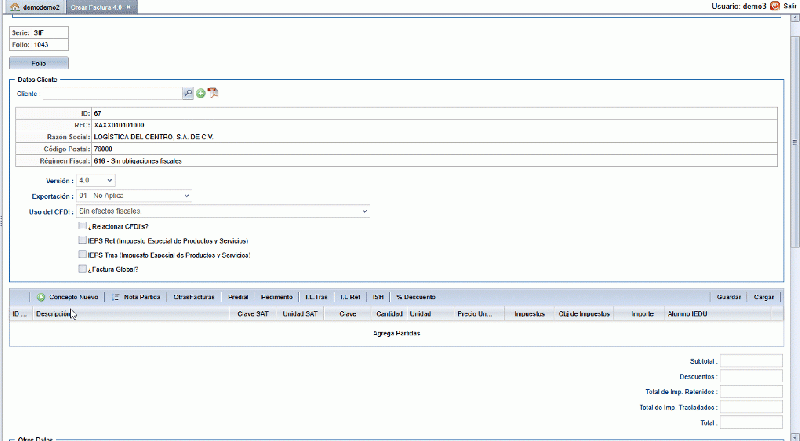The image size is (800, 441).
Task: Enable the ¿Relacionar CFDIs? checkbox
Action: (x=82, y=226)
